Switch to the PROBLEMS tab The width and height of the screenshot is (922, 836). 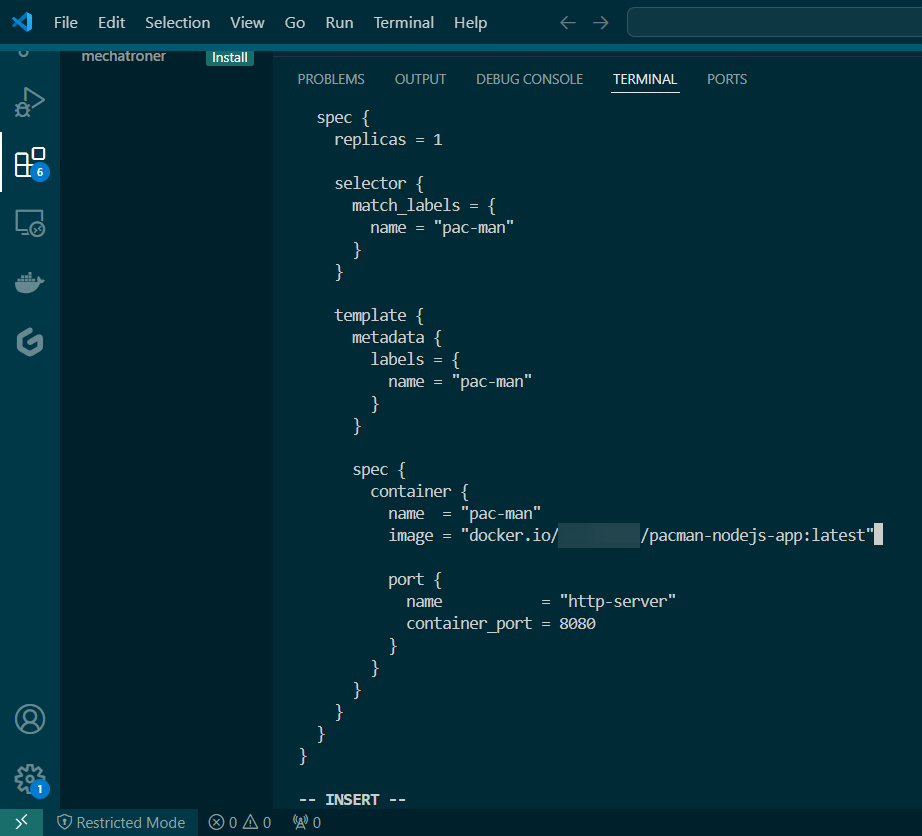click(x=331, y=79)
